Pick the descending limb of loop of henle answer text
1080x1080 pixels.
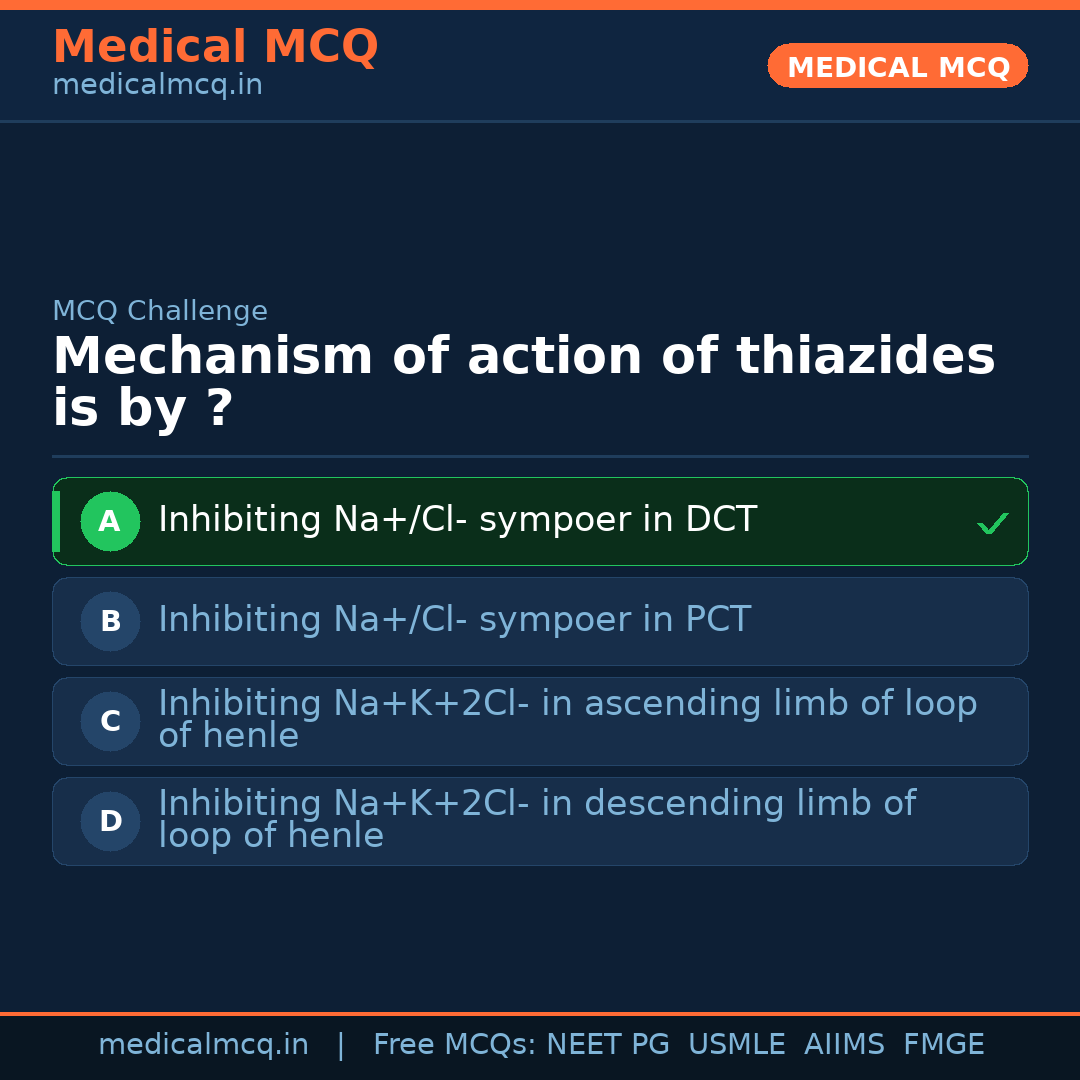536,819
